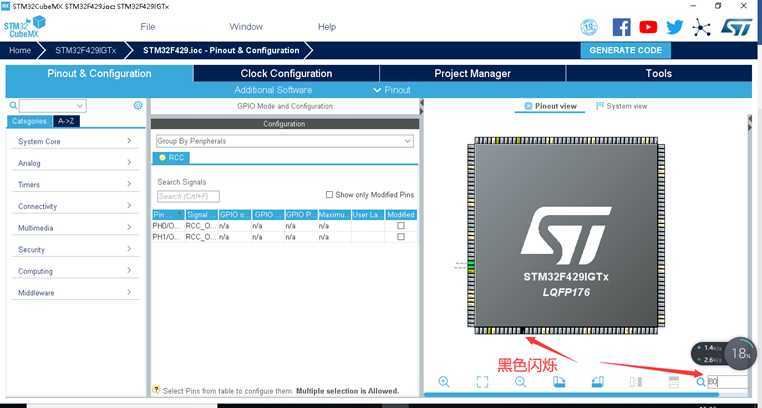Click the STM32F429.ioc breadcrumb

click(221, 51)
